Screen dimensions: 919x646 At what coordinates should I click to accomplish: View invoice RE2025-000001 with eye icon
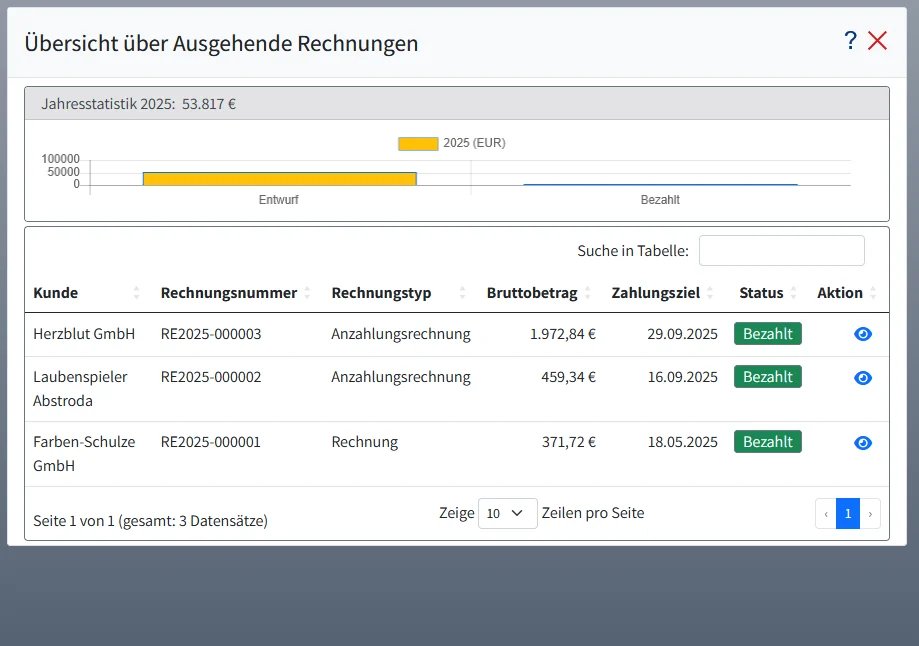[x=863, y=442]
